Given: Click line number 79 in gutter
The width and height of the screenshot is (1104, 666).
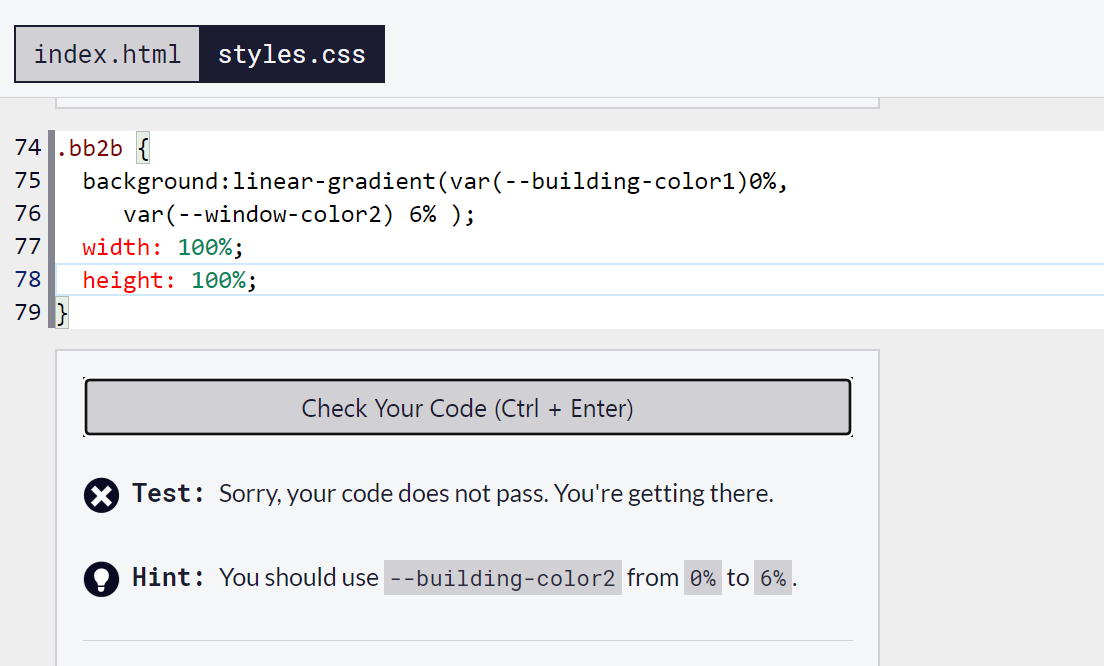Looking at the screenshot, I should [x=28, y=313].
